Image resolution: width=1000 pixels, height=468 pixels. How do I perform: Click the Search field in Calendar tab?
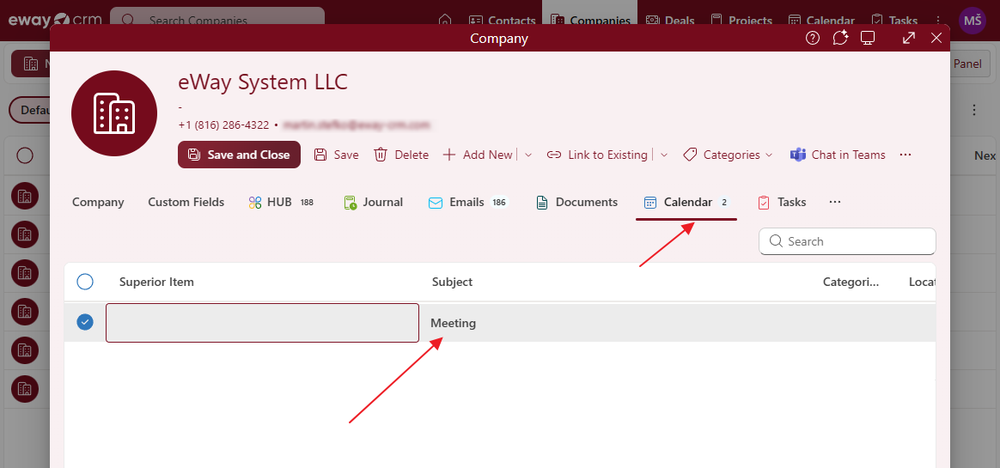[855, 241]
